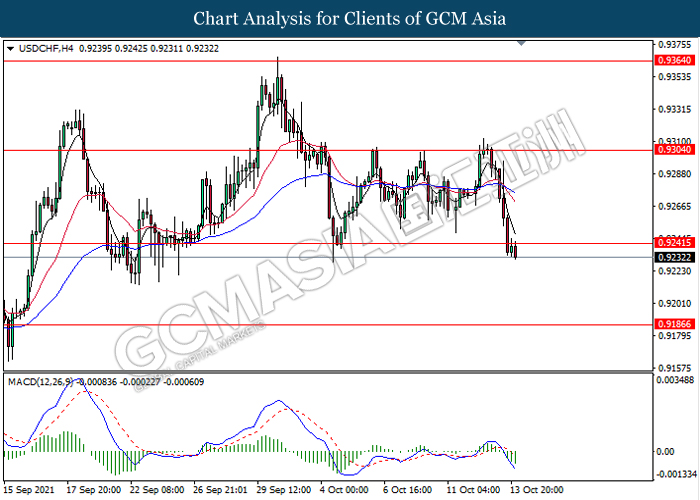Click the MACD zero level 0.00 label

665,452
